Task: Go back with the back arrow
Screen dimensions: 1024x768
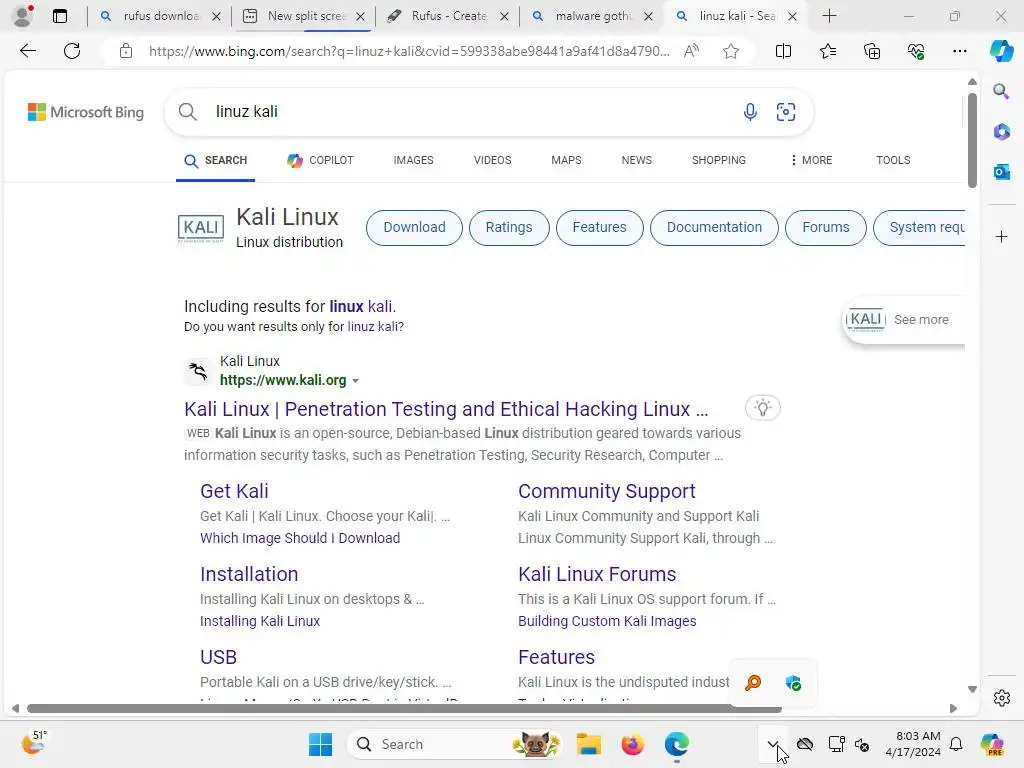Action: click(x=27, y=51)
